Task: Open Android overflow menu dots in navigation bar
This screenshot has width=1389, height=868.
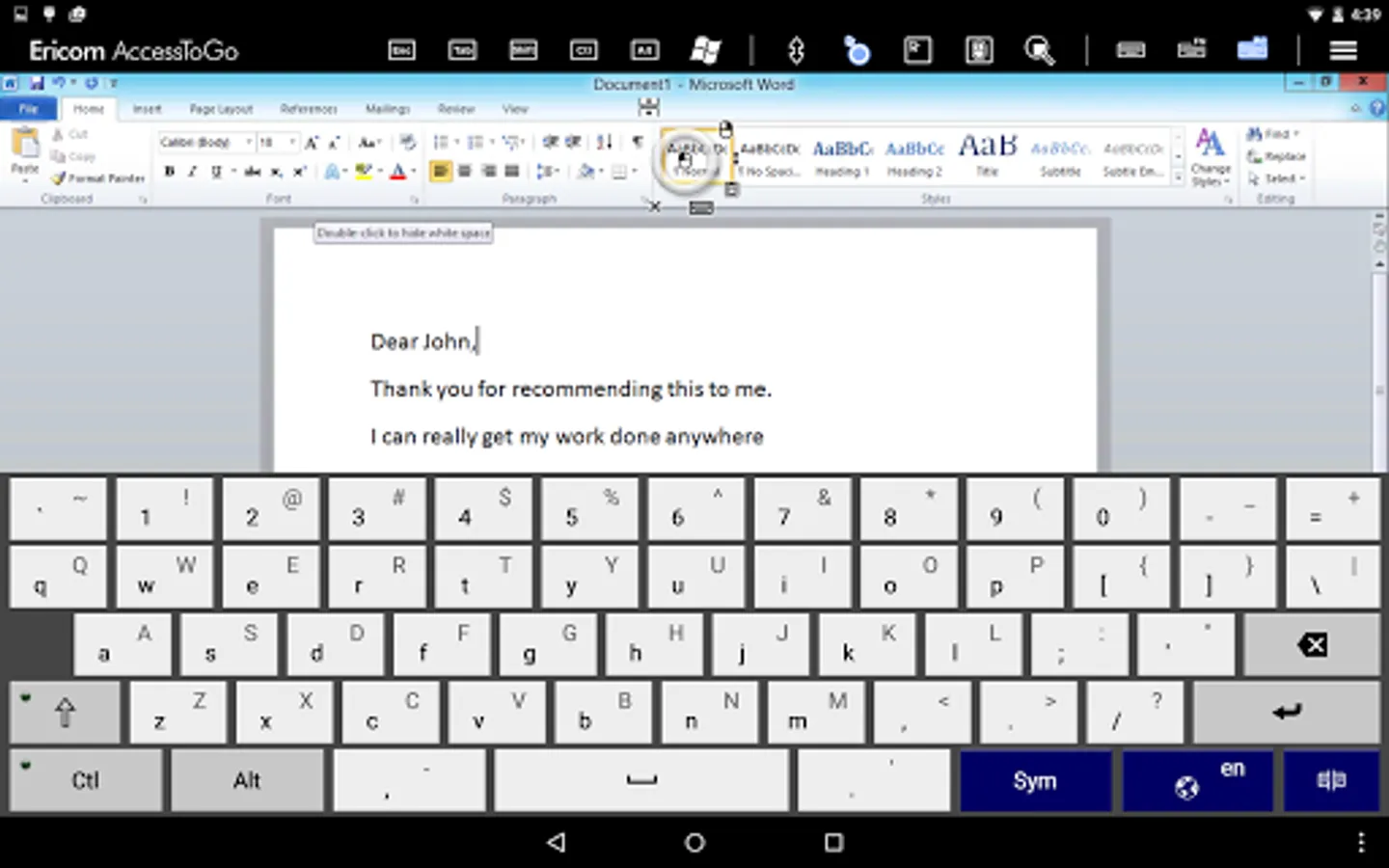Action: (1361, 842)
